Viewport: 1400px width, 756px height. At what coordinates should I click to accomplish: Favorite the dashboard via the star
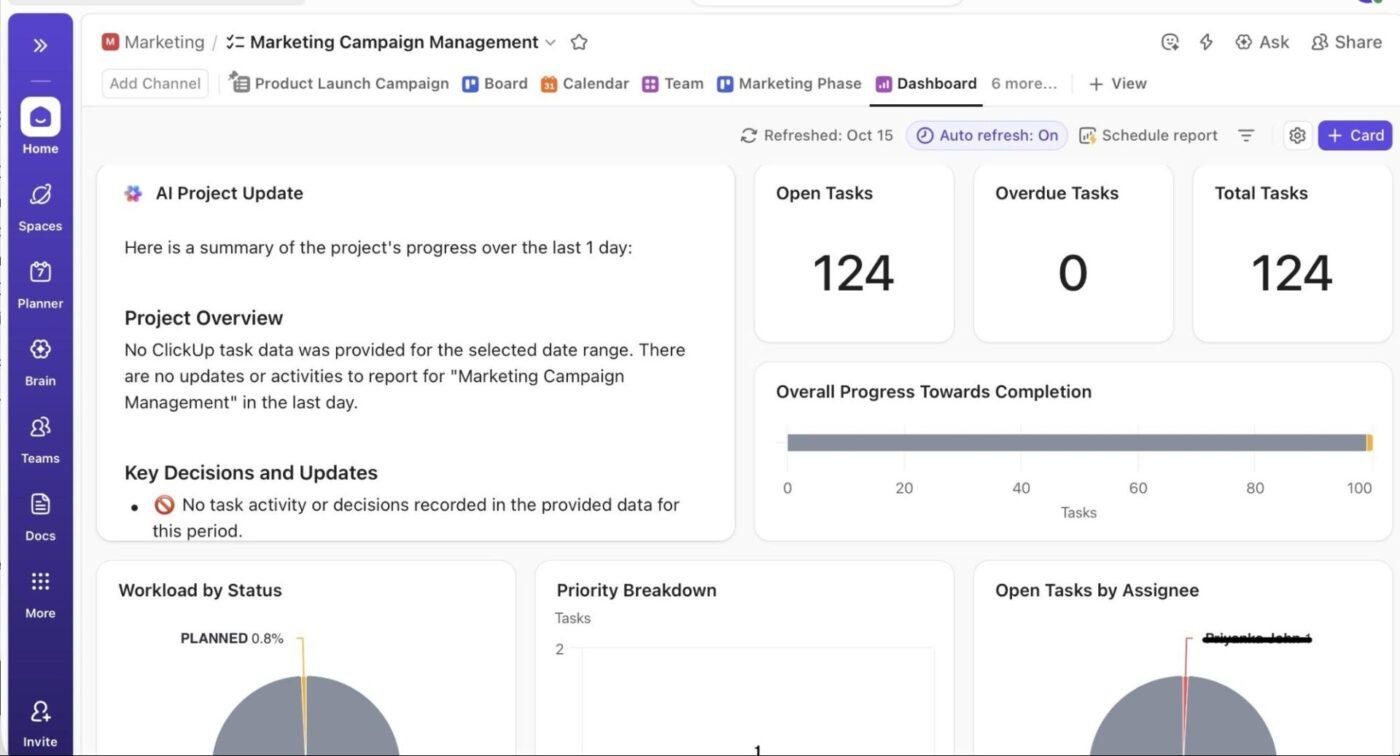578,42
